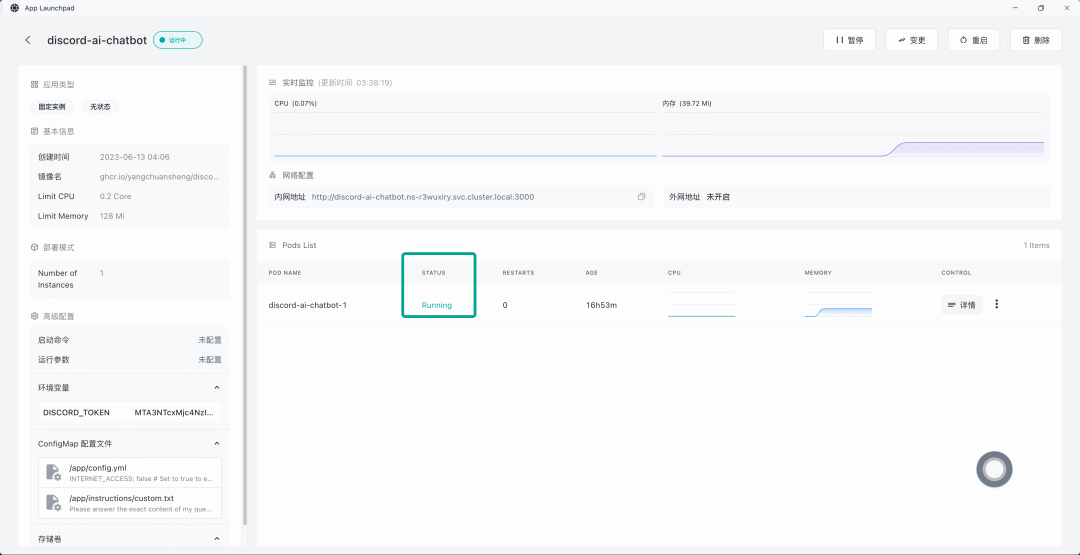Image resolution: width=1080 pixels, height=555 pixels.
Task: Click the Limit Memory 128 Mi value
Action: 112,216
